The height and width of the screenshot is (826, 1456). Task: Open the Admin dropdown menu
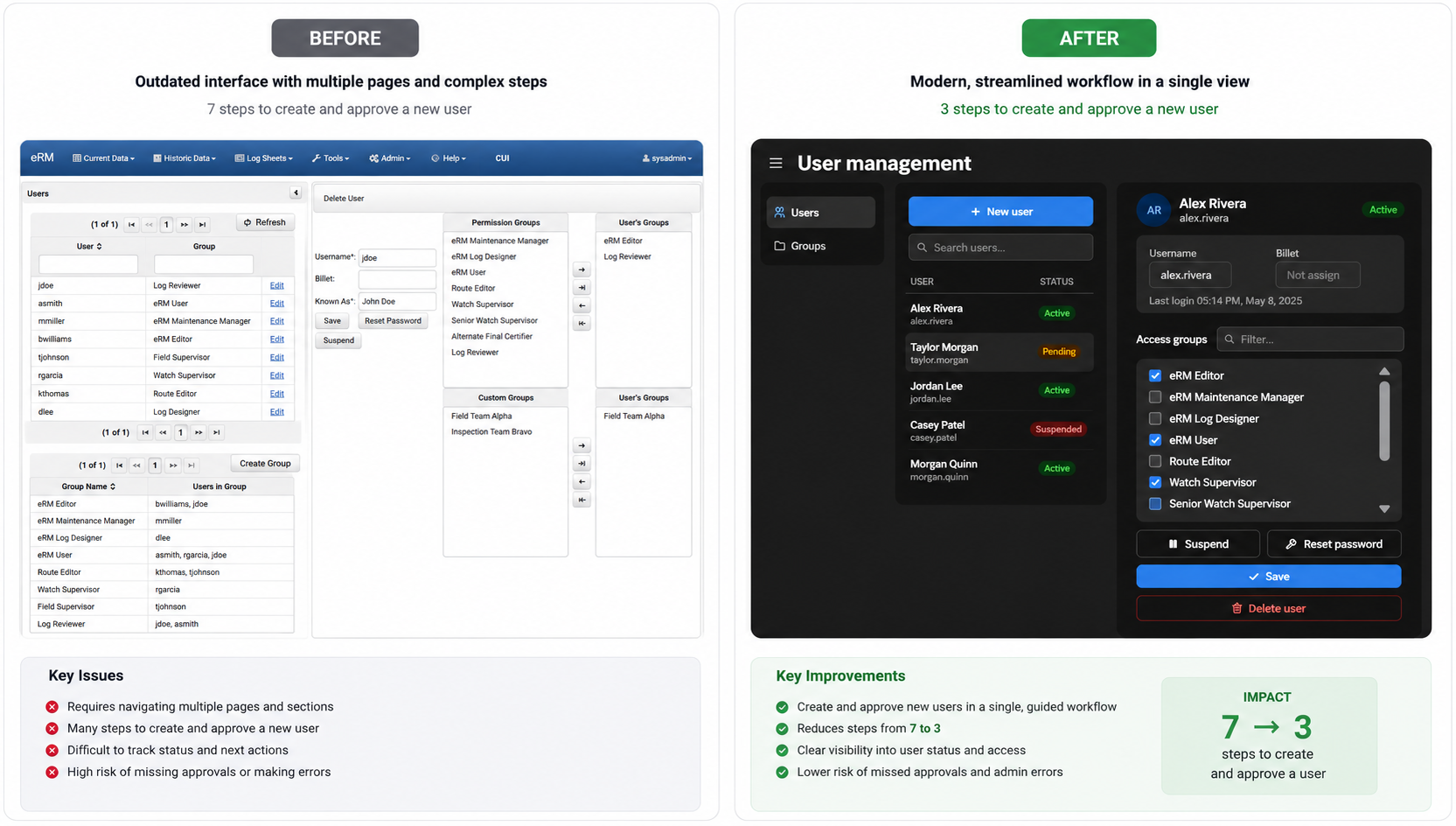tap(390, 158)
